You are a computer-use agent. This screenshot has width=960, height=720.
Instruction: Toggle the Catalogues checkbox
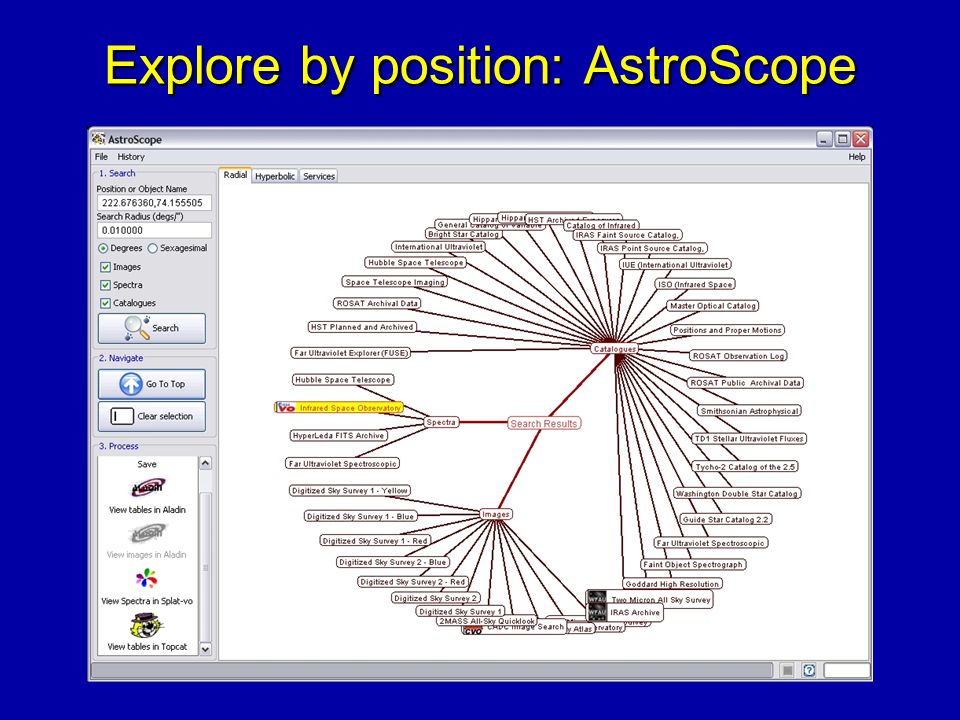(105, 303)
